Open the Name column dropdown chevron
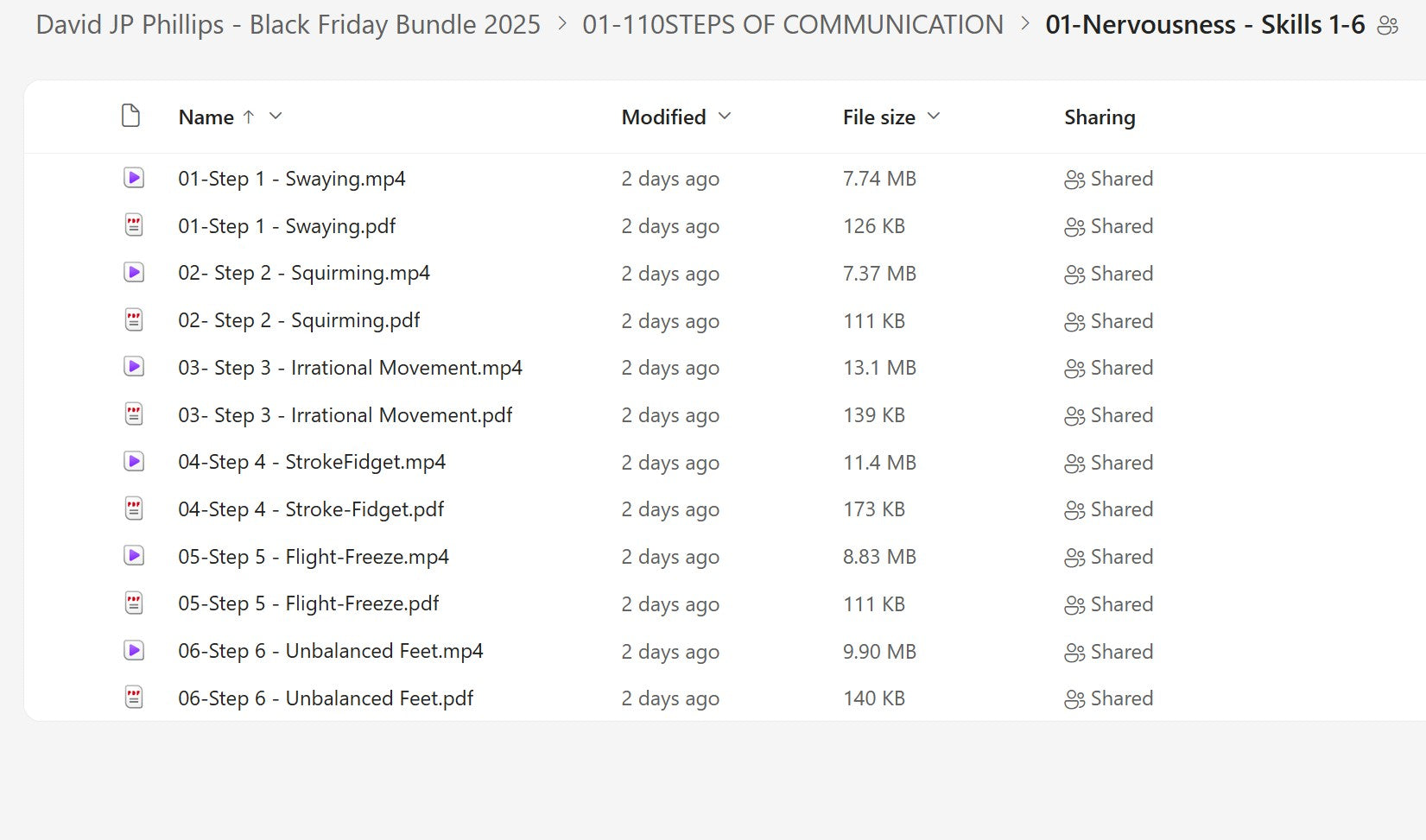The image size is (1426, 840). (x=276, y=117)
